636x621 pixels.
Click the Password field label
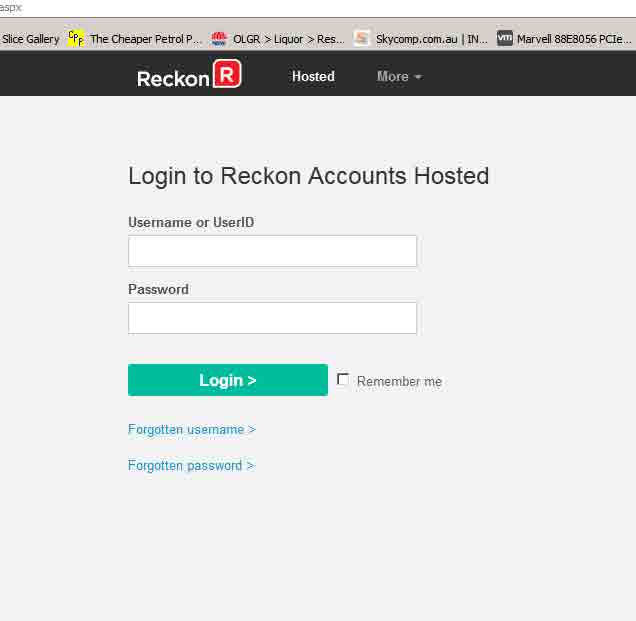click(x=158, y=289)
